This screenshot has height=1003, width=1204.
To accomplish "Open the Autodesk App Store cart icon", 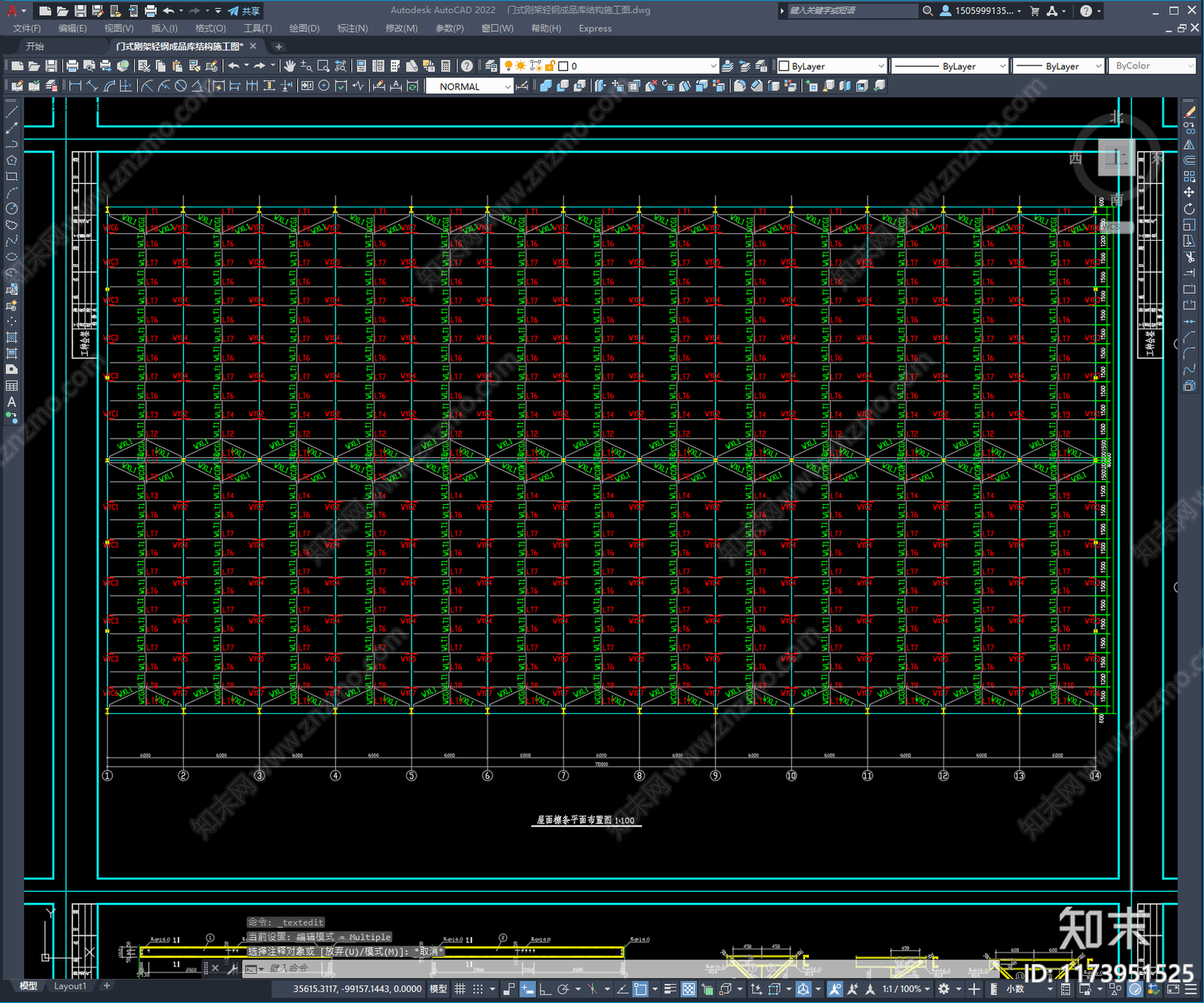I will [x=1035, y=11].
